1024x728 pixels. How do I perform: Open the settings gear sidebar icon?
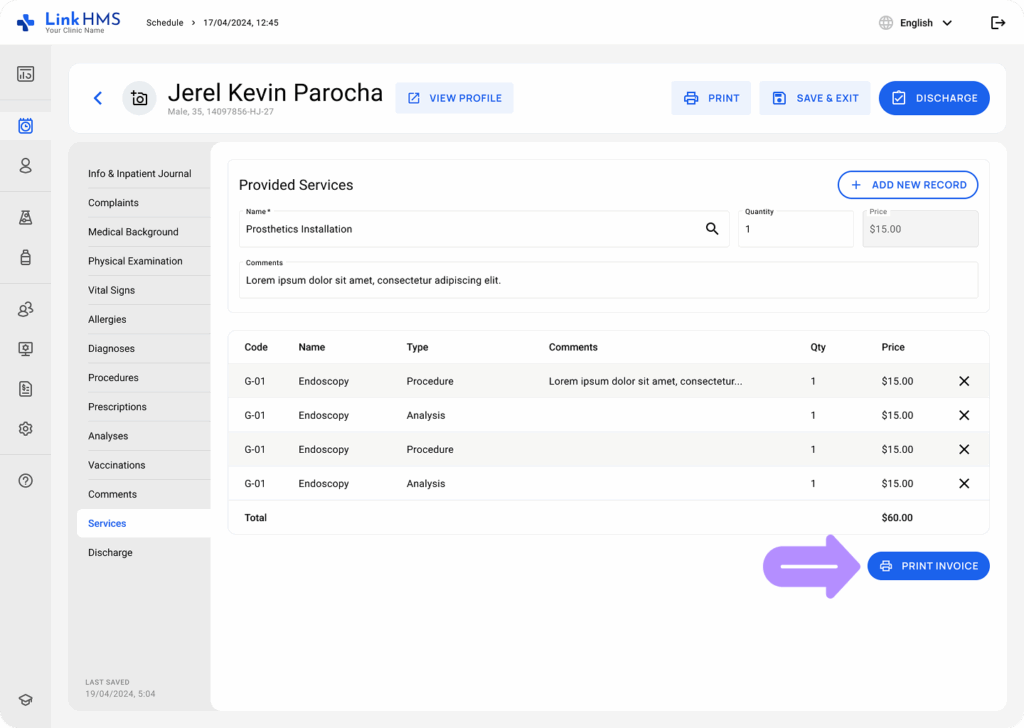(x=25, y=429)
